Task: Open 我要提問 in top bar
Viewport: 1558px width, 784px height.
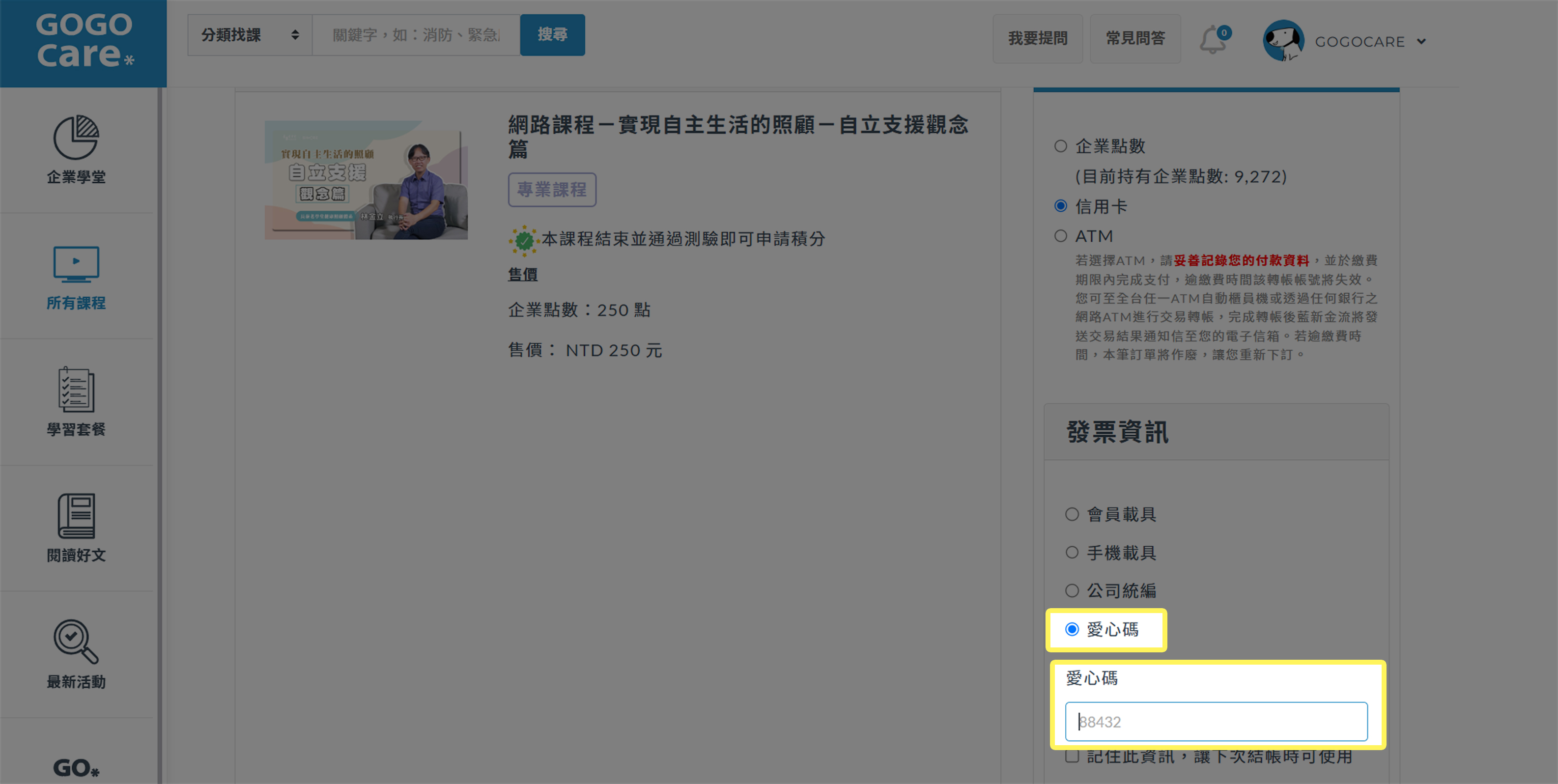Action: tap(1038, 38)
